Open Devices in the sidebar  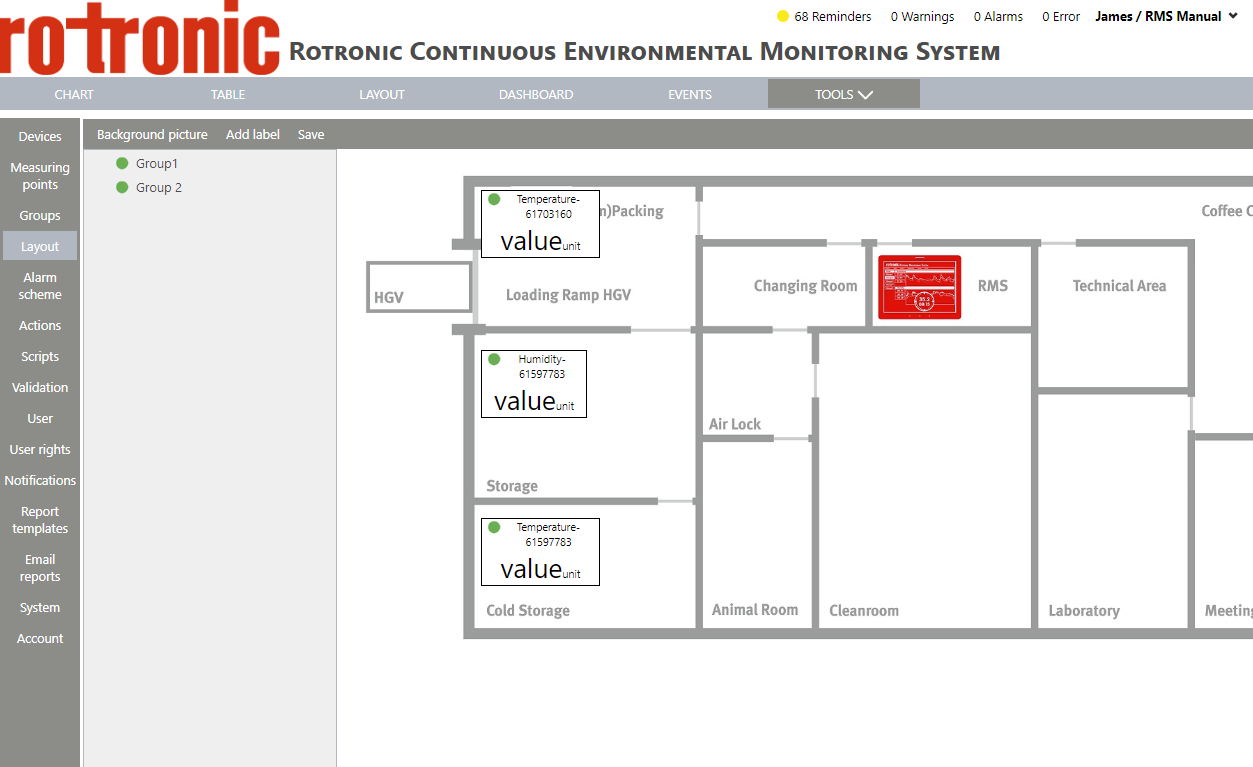[40, 137]
